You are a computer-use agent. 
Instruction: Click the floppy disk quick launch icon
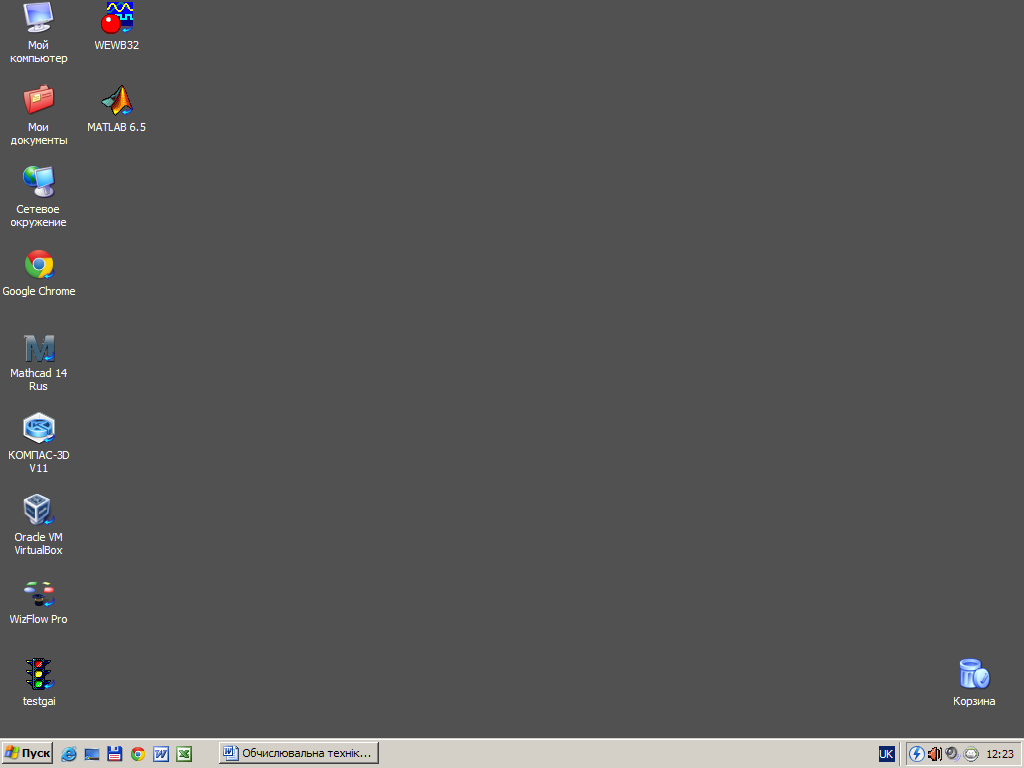[x=114, y=754]
